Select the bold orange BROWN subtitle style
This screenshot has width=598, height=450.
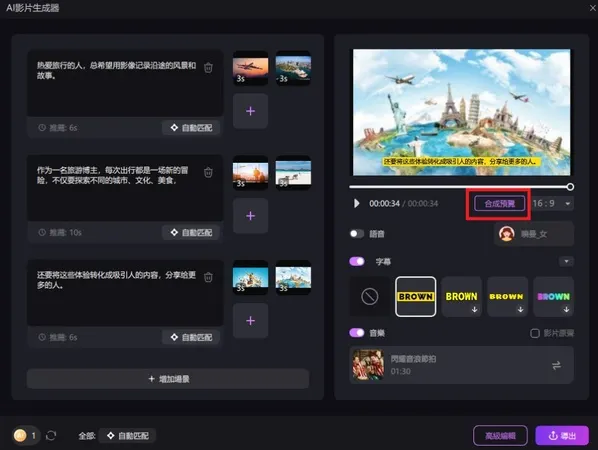pyautogui.click(x=507, y=296)
